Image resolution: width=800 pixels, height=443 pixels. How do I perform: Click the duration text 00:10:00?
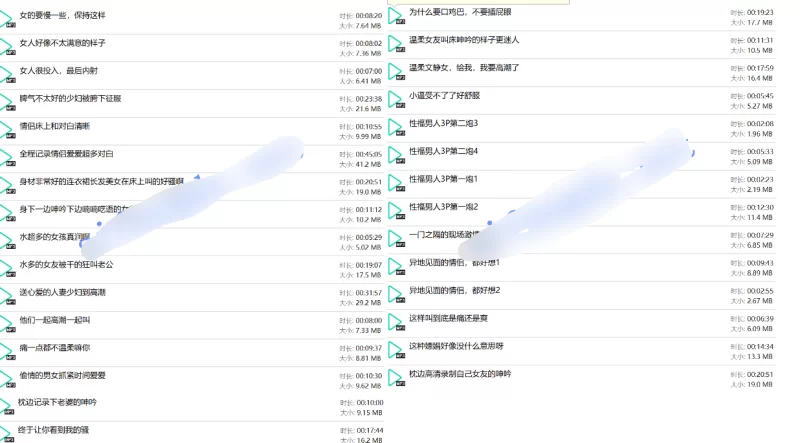pos(370,403)
